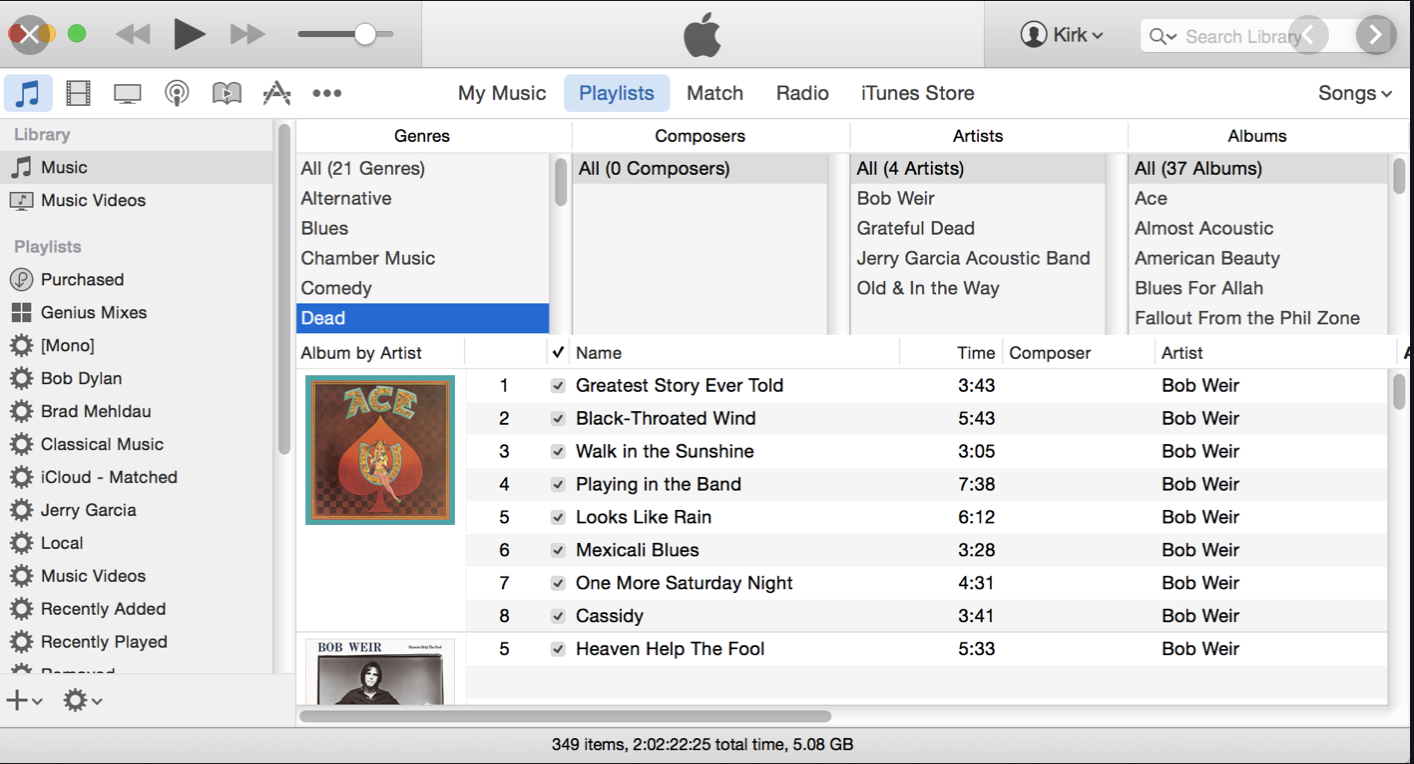Image resolution: width=1414 pixels, height=764 pixels.
Task: Open the Songs view dropdown
Action: pyautogui.click(x=1355, y=93)
